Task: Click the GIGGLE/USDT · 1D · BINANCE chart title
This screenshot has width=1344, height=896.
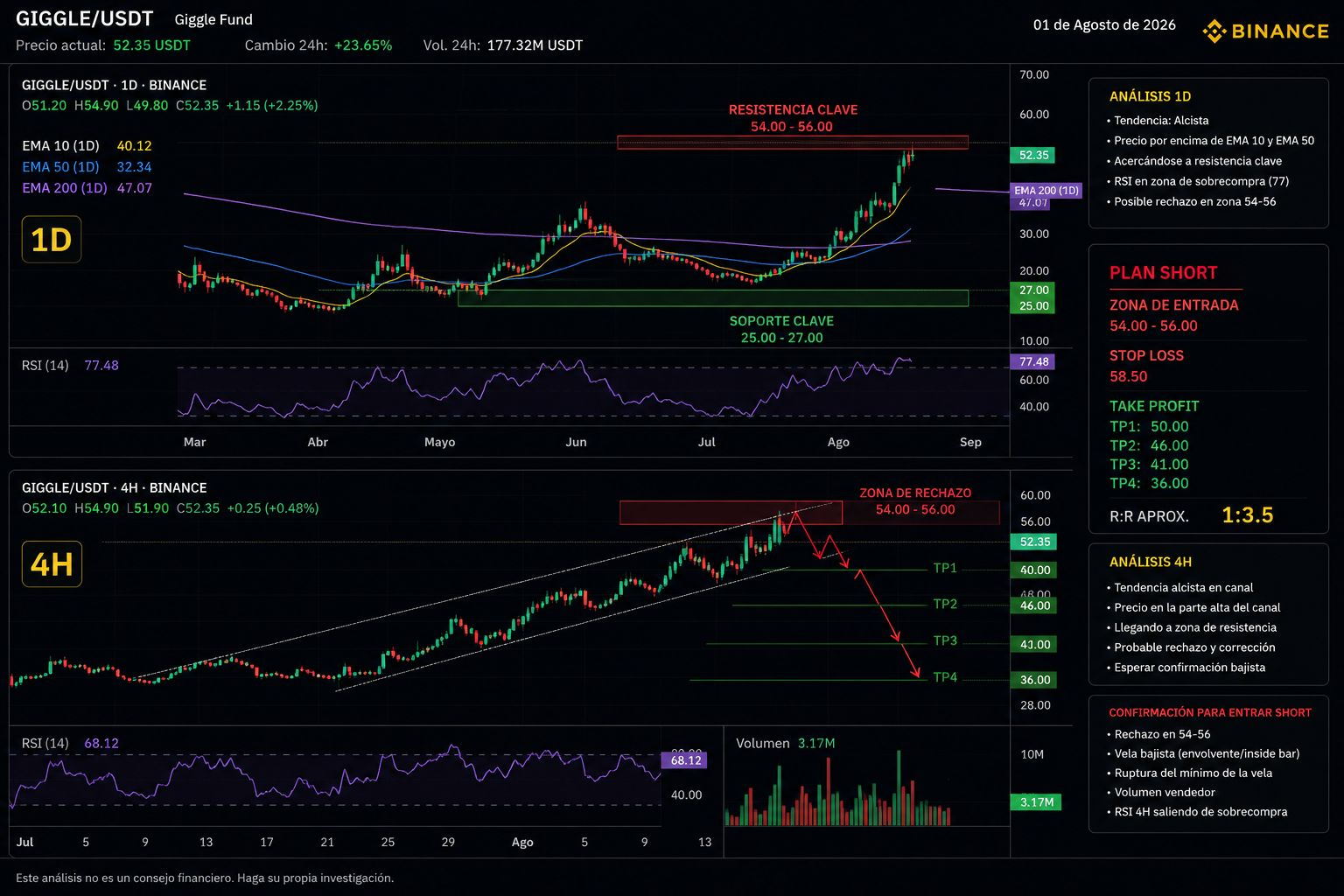Action: click(x=115, y=85)
